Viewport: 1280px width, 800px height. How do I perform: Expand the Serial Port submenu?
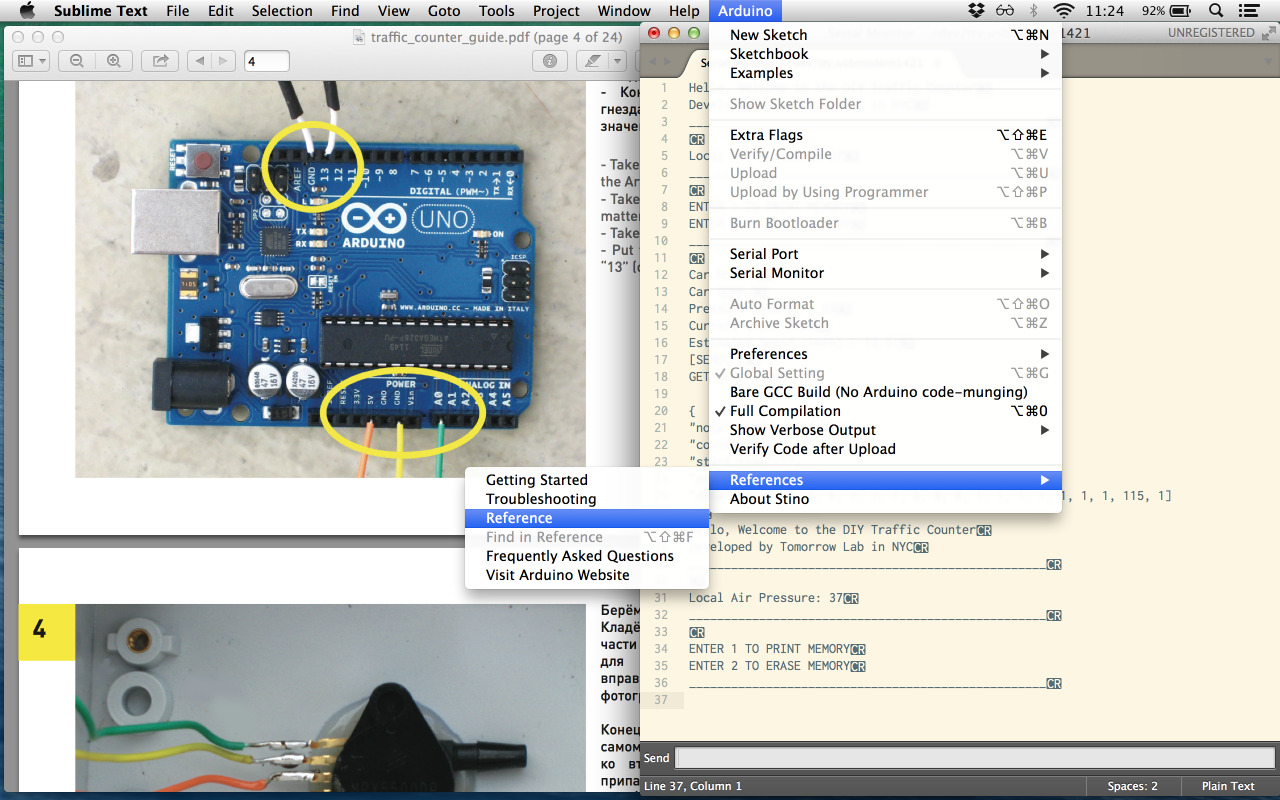point(764,254)
